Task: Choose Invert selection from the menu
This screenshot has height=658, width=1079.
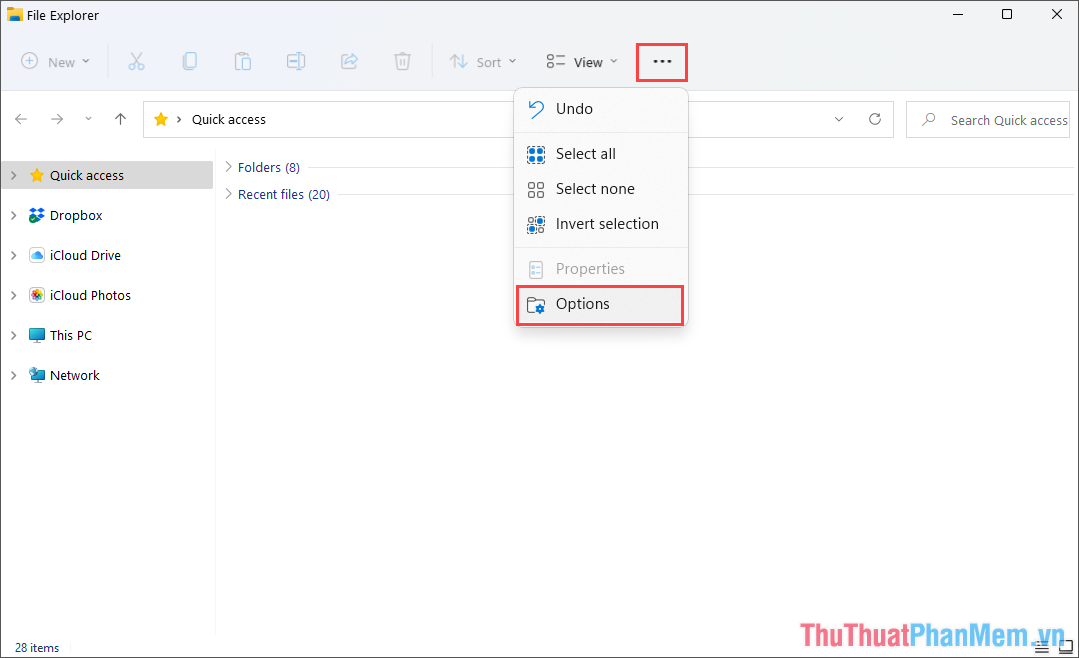Action: [x=606, y=224]
